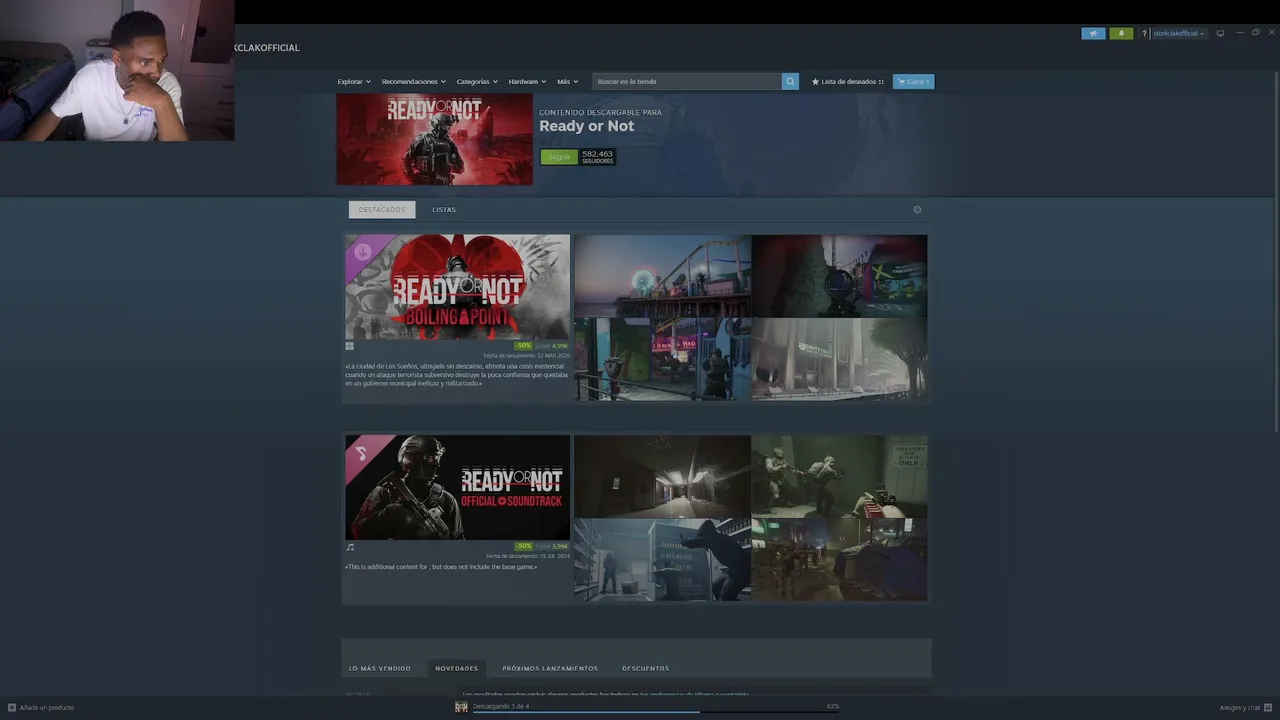1280x720 pixels.
Task: Open the notifications bell
Action: coord(1121,33)
